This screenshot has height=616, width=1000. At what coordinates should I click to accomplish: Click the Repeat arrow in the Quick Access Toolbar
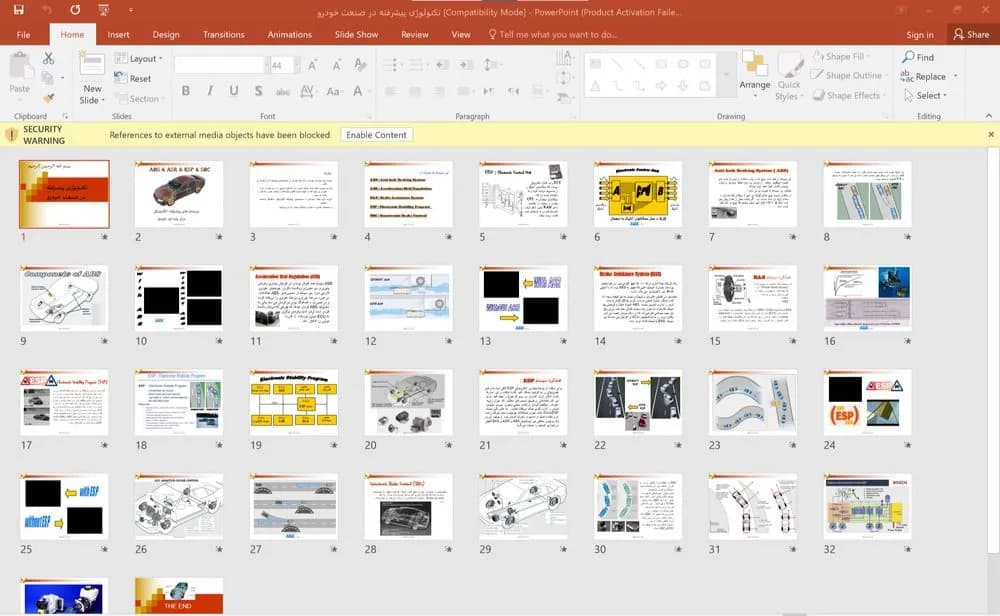click(75, 10)
